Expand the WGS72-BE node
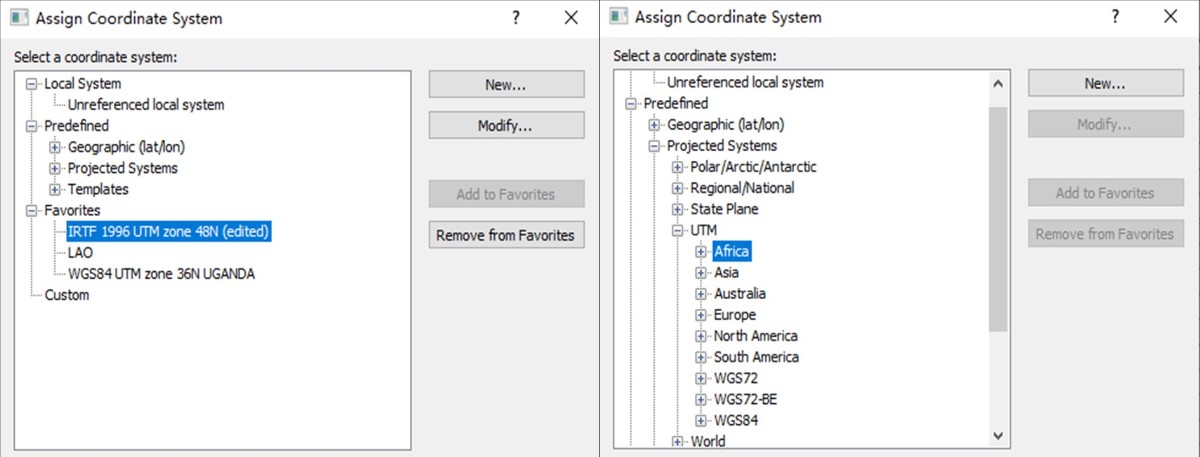 (x=701, y=399)
